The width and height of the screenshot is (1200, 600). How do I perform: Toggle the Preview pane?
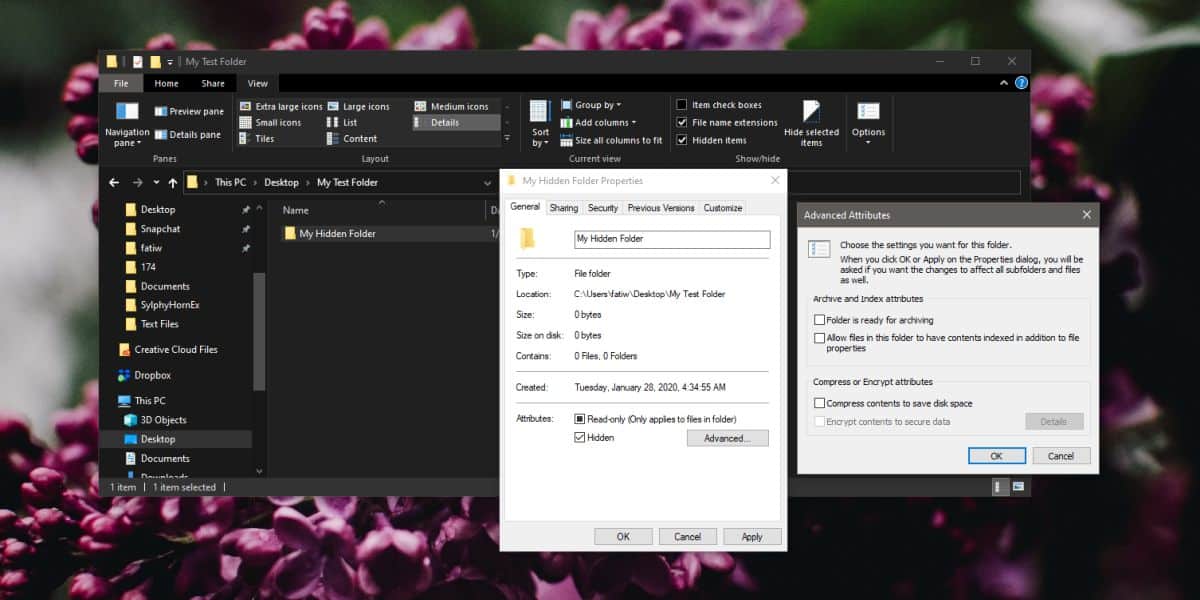(189, 112)
